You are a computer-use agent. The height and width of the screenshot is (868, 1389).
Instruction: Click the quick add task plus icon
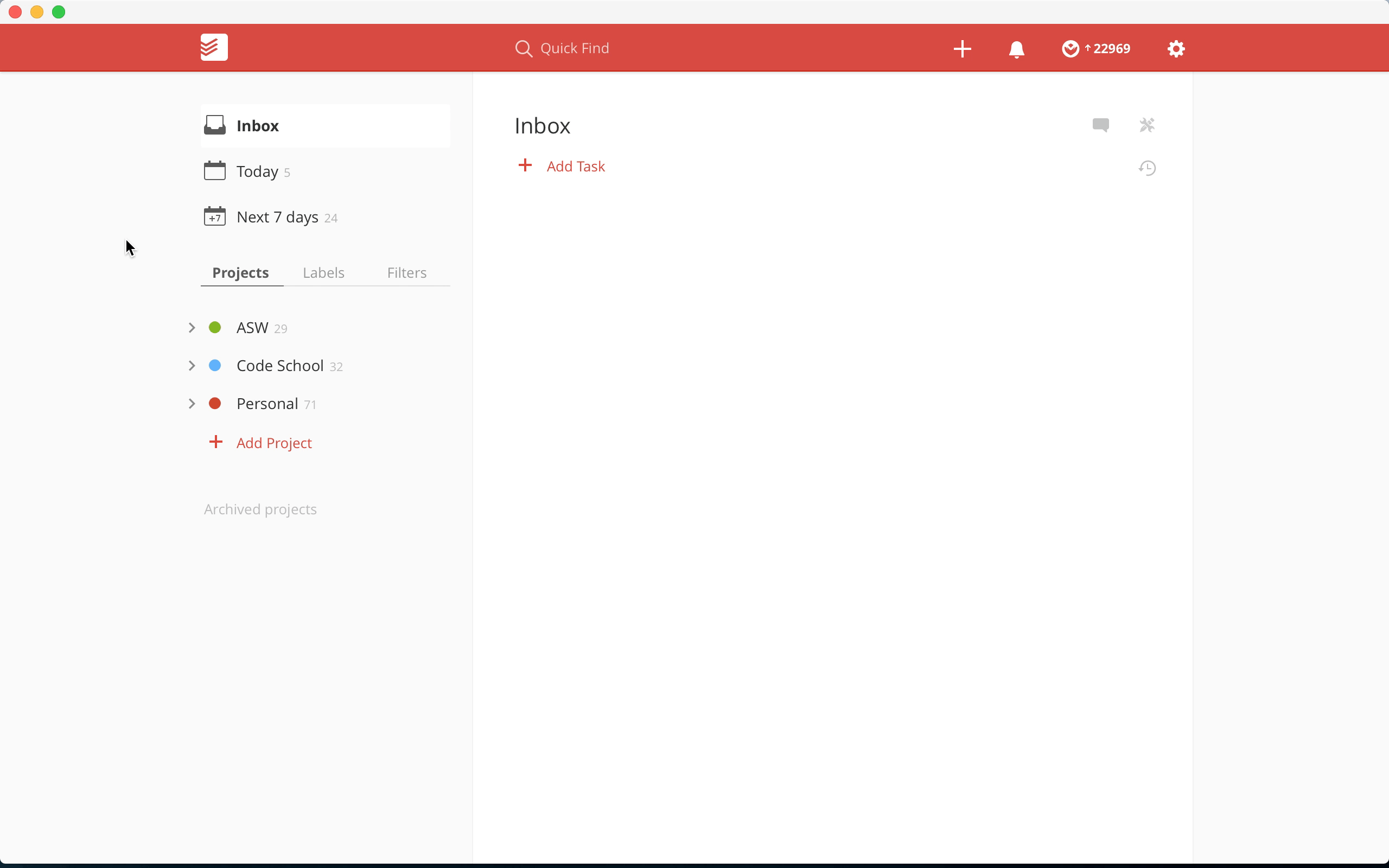pyautogui.click(x=962, y=49)
